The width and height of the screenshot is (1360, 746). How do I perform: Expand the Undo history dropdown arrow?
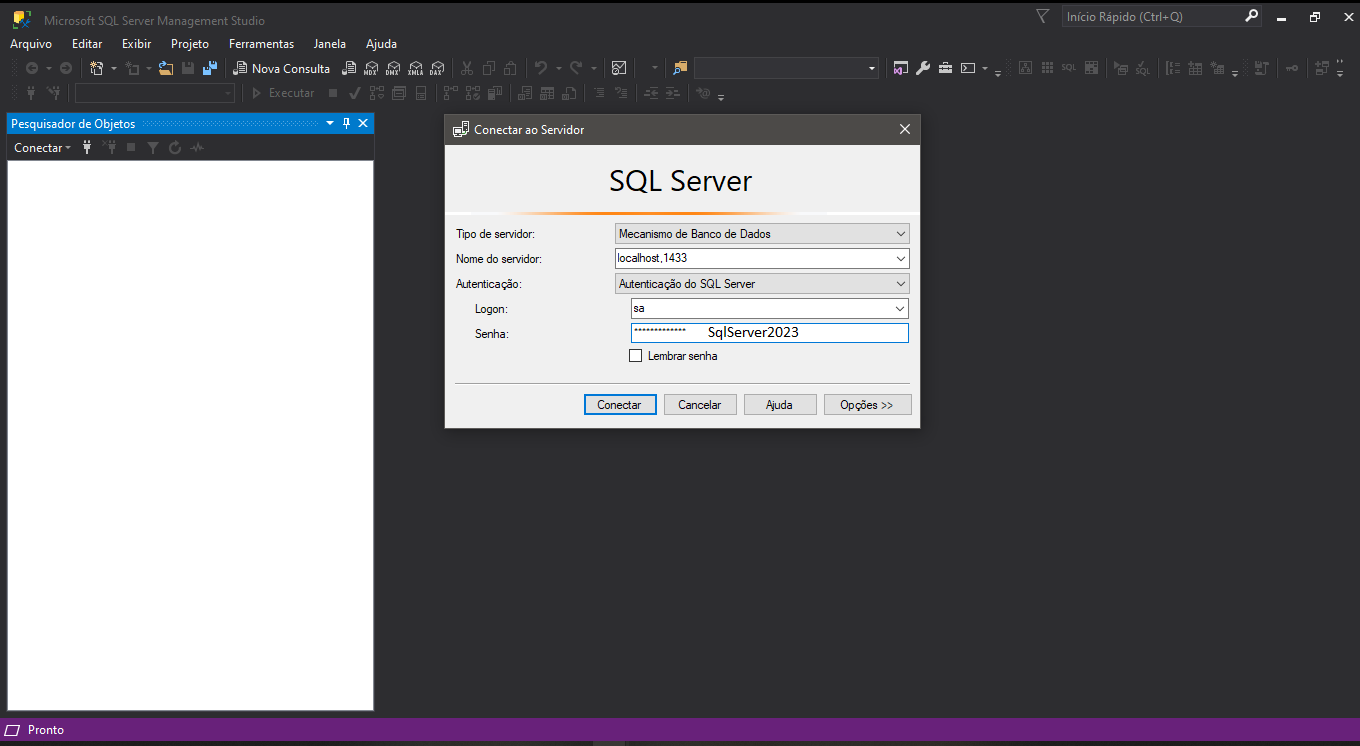(558, 69)
